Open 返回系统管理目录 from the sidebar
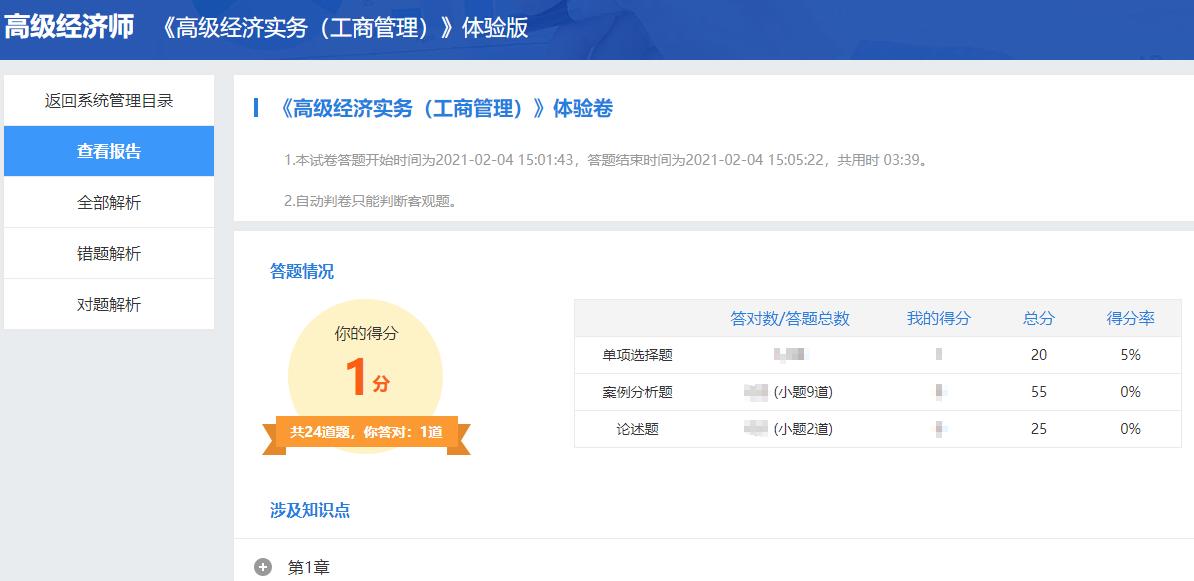This screenshot has height=581, width=1194. (109, 101)
